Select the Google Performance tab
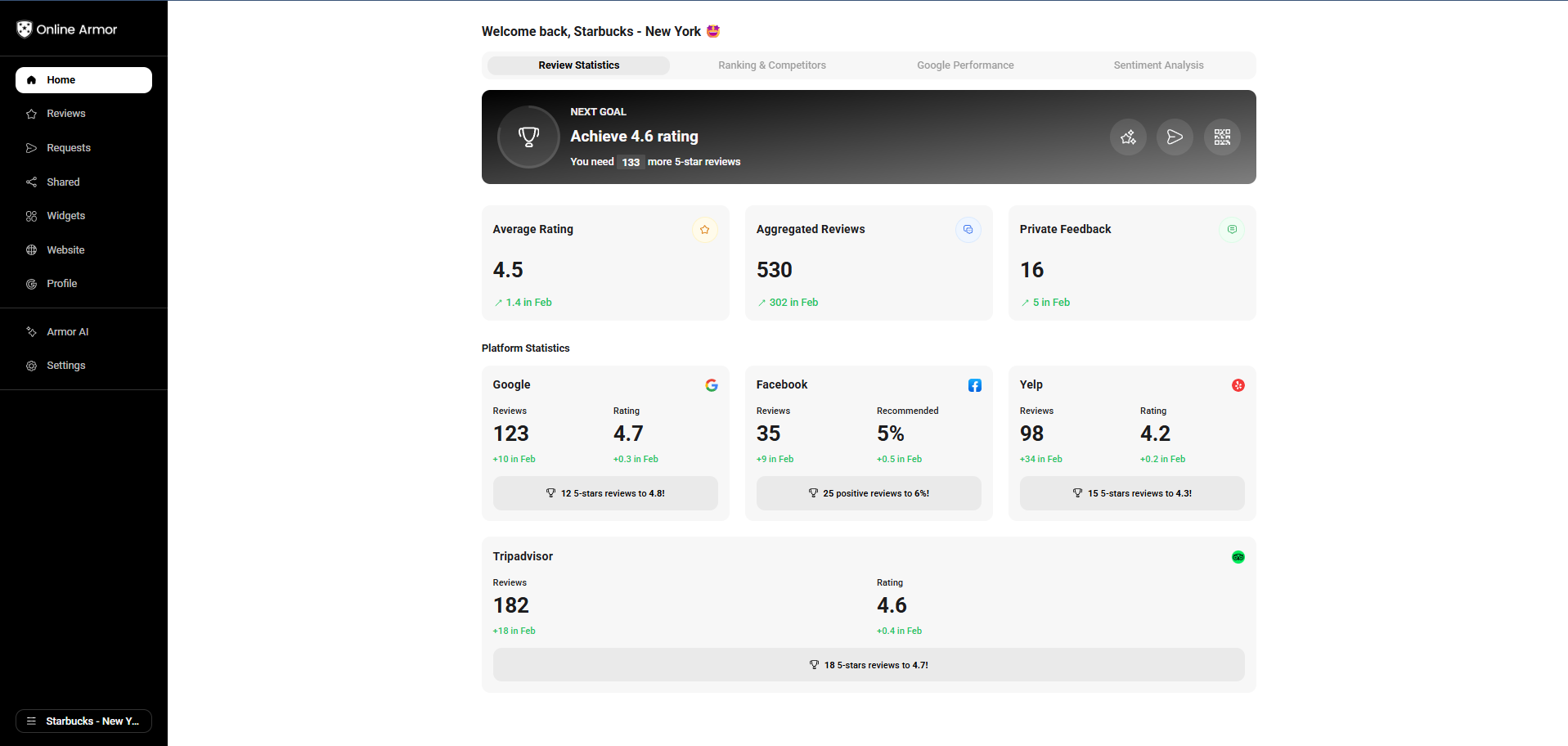This screenshot has height=746, width=1568. [x=965, y=65]
